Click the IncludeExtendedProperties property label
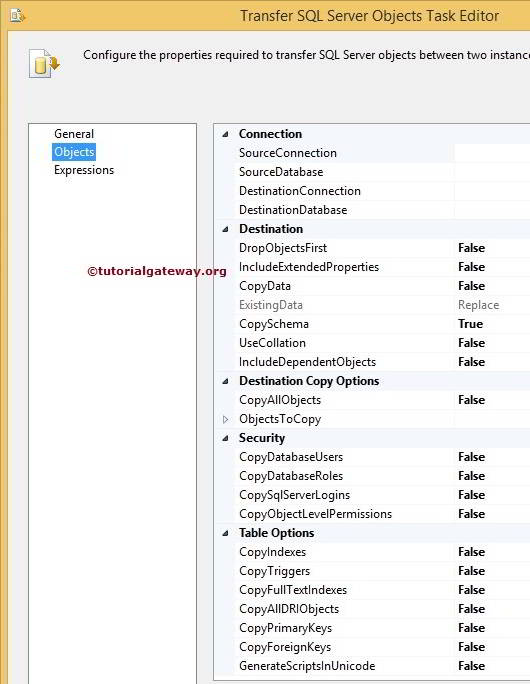This screenshot has height=684, width=530. tap(309, 267)
